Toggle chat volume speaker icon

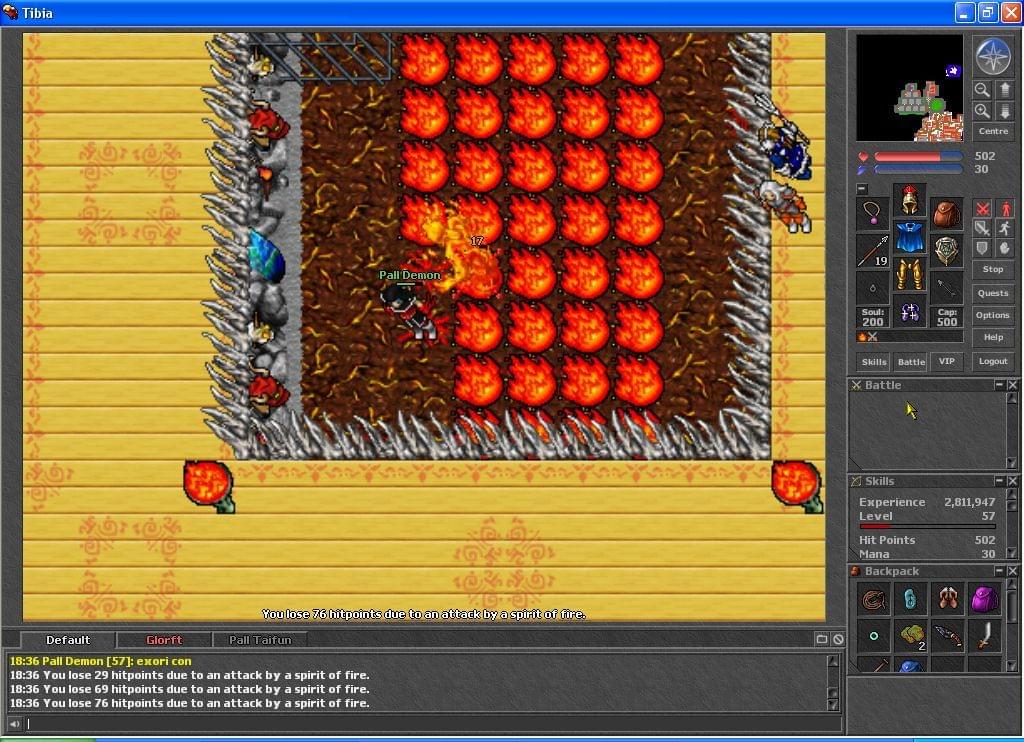pyautogui.click(x=14, y=724)
